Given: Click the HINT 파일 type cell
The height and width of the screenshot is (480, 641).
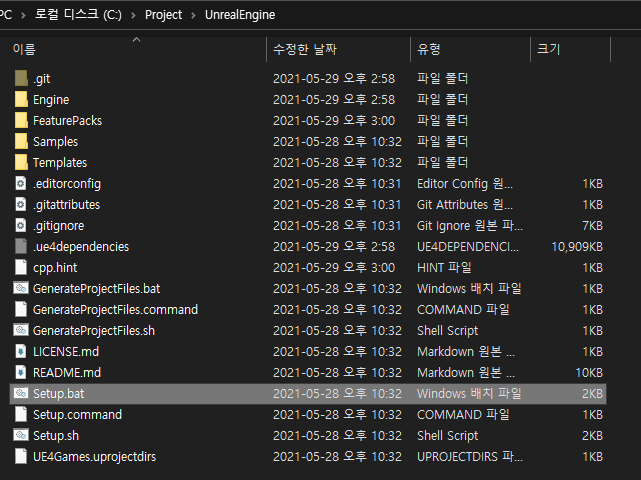Looking at the screenshot, I should (444, 267).
